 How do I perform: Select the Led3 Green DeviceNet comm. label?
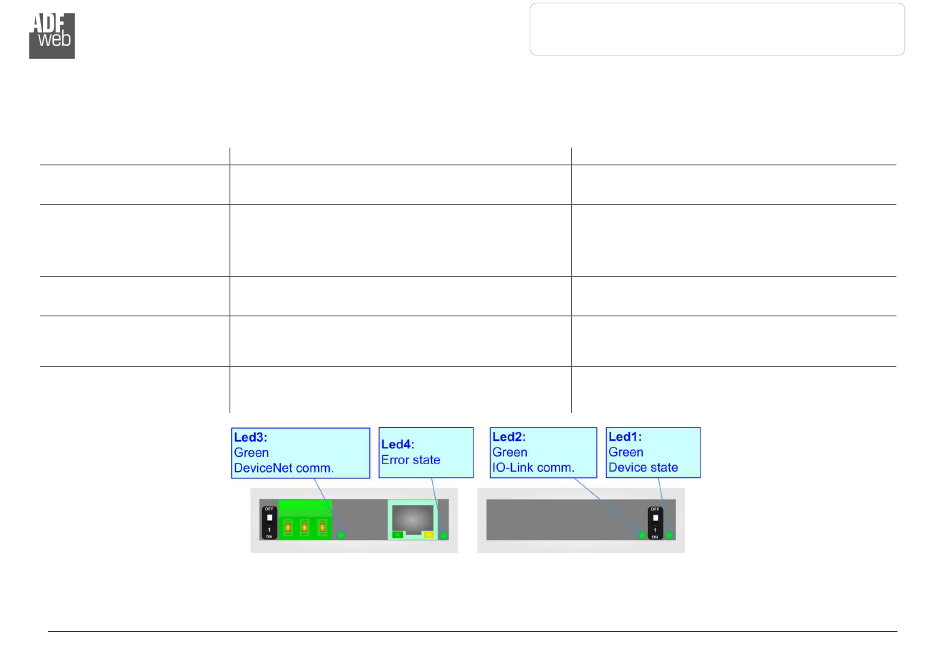pyautogui.click(x=301, y=453)
